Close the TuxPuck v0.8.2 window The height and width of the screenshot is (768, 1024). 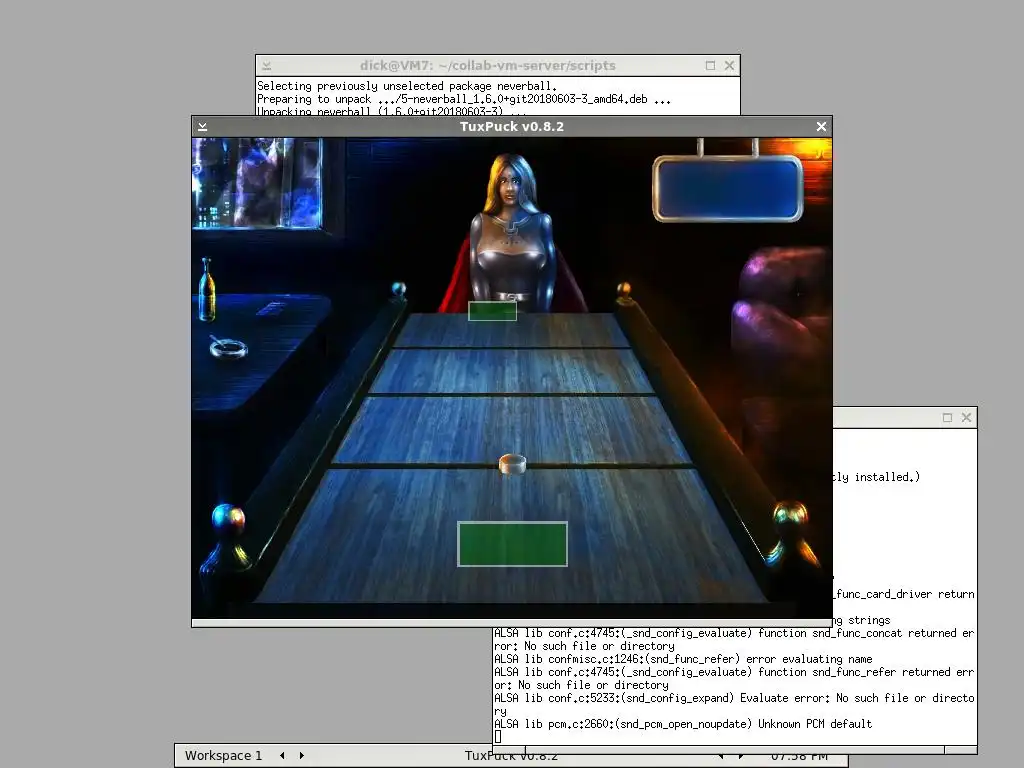pyautogui.click(x=822, y=127)
